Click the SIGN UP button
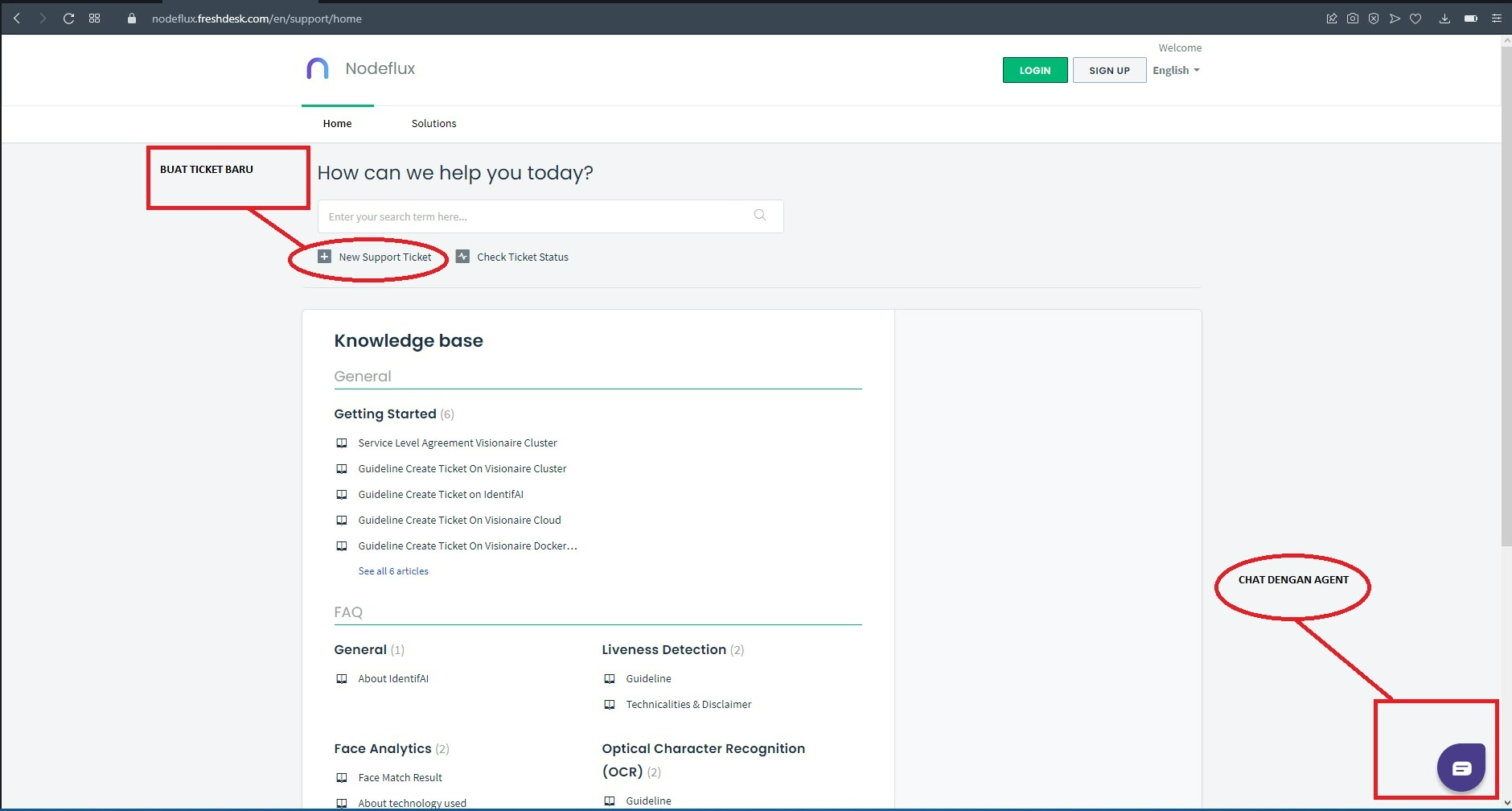1512x811 pixels. pyautogui.click(x=1109, y=70)
